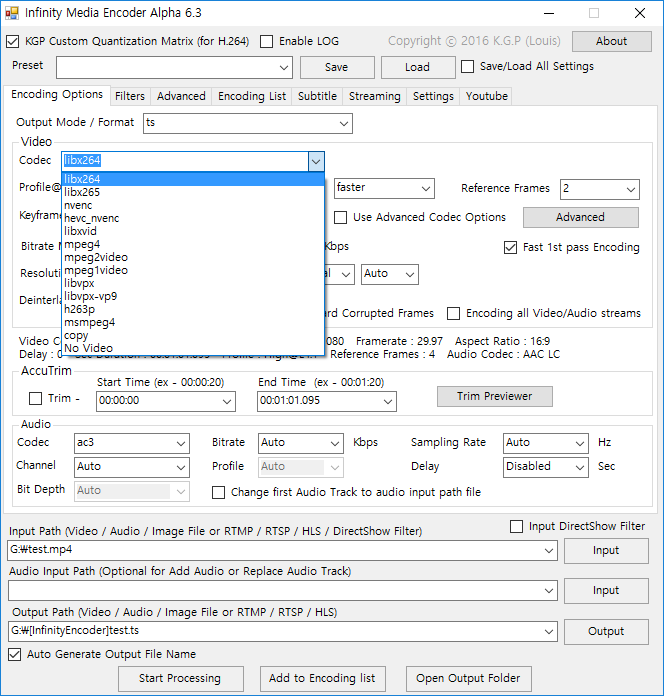Disable Fast 1st pass Encoding
Viewport: 664px width, 696px height.
click(511, 247)
